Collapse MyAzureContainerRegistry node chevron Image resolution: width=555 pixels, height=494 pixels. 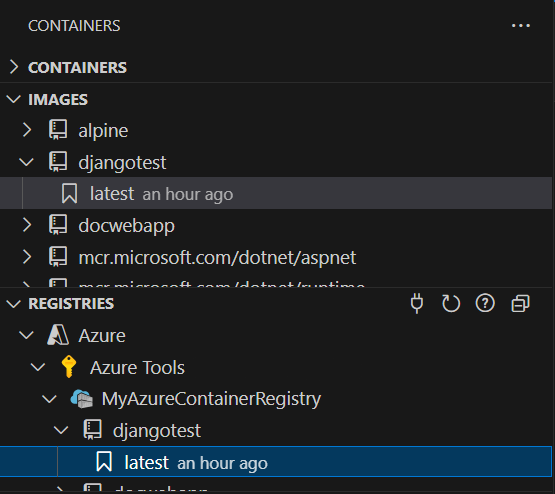(50, 399)
